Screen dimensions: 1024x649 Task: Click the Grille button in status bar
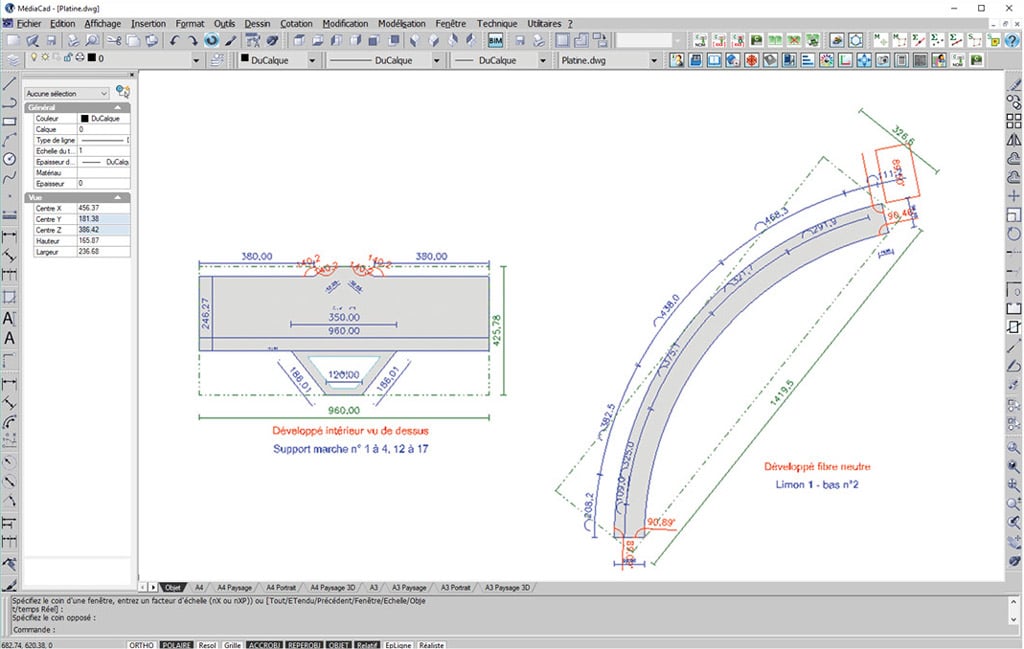click(232, 644)
